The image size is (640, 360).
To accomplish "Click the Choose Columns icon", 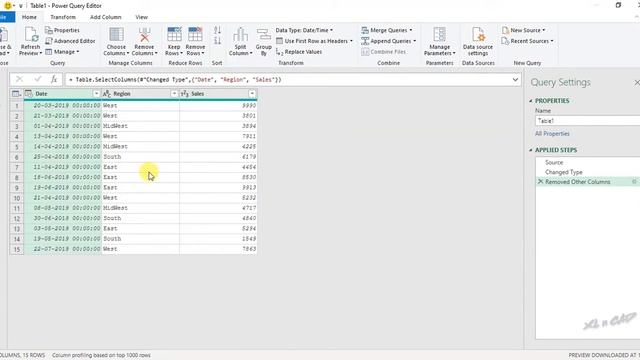I will [116, 35].
